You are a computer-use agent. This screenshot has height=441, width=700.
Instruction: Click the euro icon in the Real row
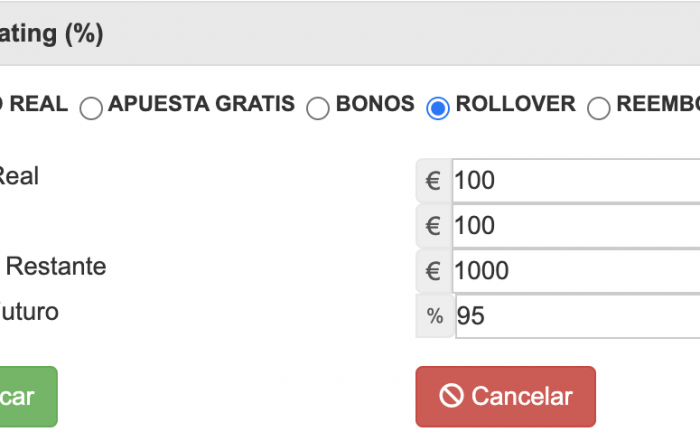click(433, 181)
